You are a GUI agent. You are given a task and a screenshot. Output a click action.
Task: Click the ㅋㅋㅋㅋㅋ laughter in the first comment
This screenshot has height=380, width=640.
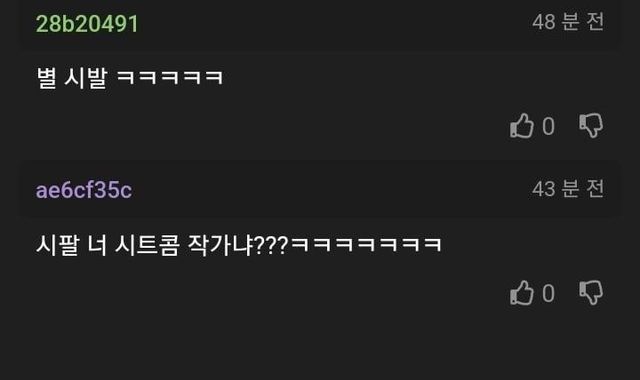coord(170,77)
